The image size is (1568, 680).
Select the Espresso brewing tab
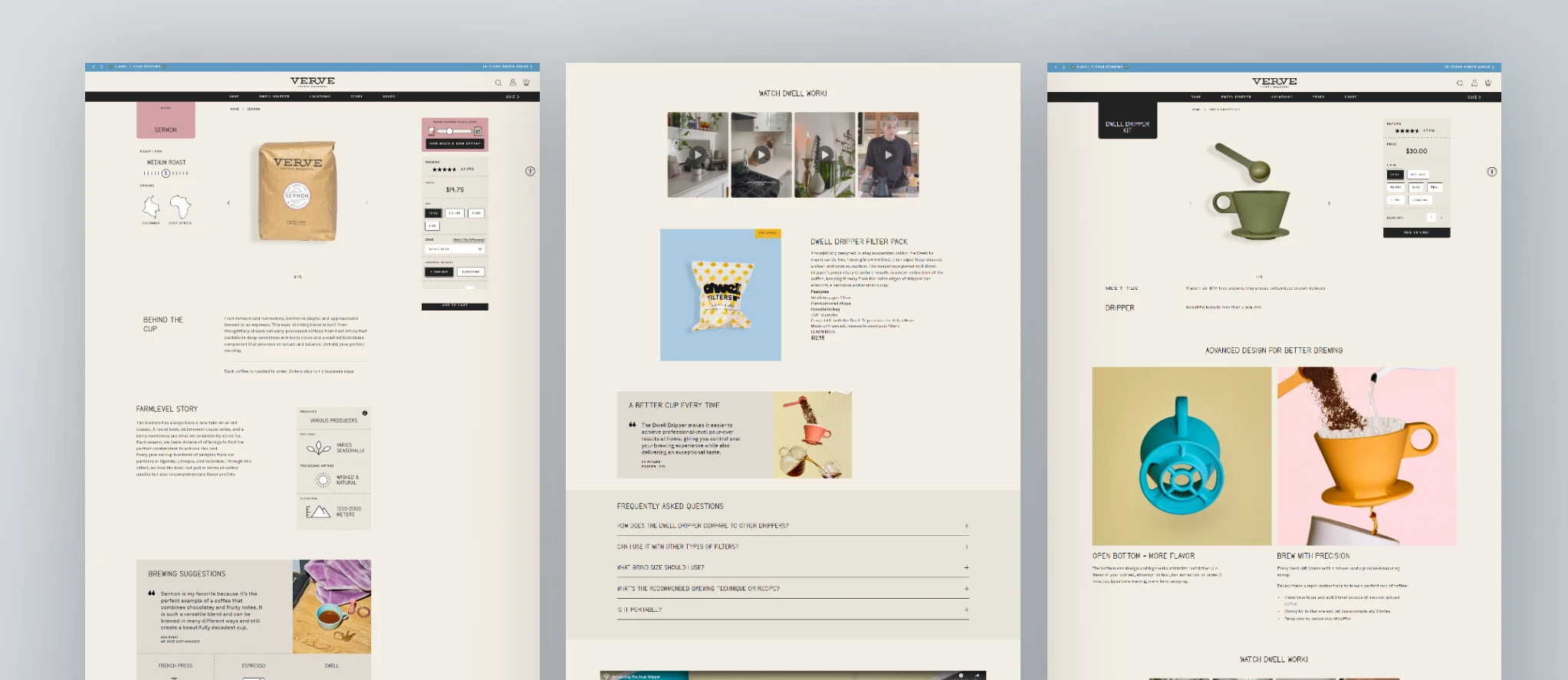click(x=253, y=665)
